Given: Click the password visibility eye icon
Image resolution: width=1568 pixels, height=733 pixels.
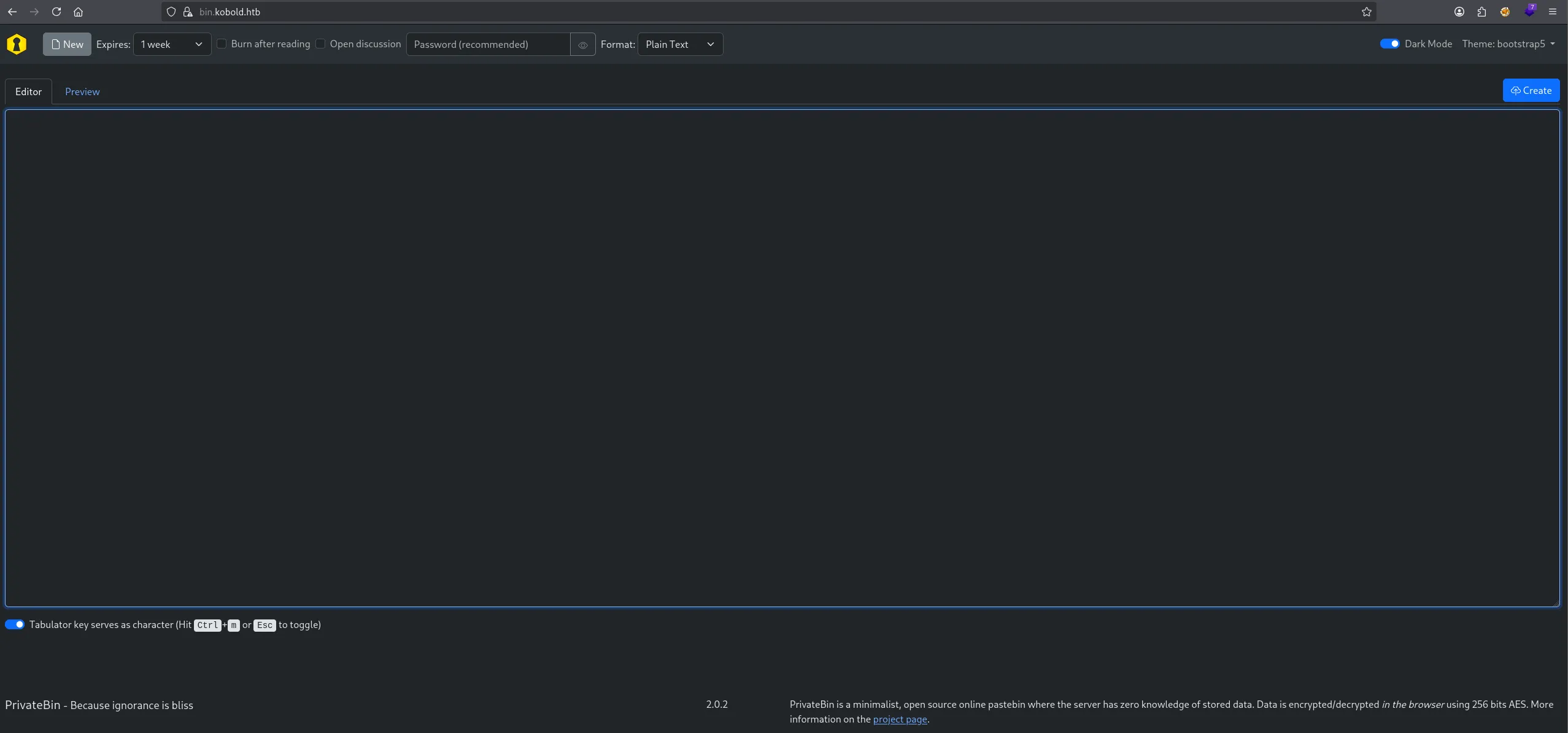Looking at the screenshot, I should 582,44.
